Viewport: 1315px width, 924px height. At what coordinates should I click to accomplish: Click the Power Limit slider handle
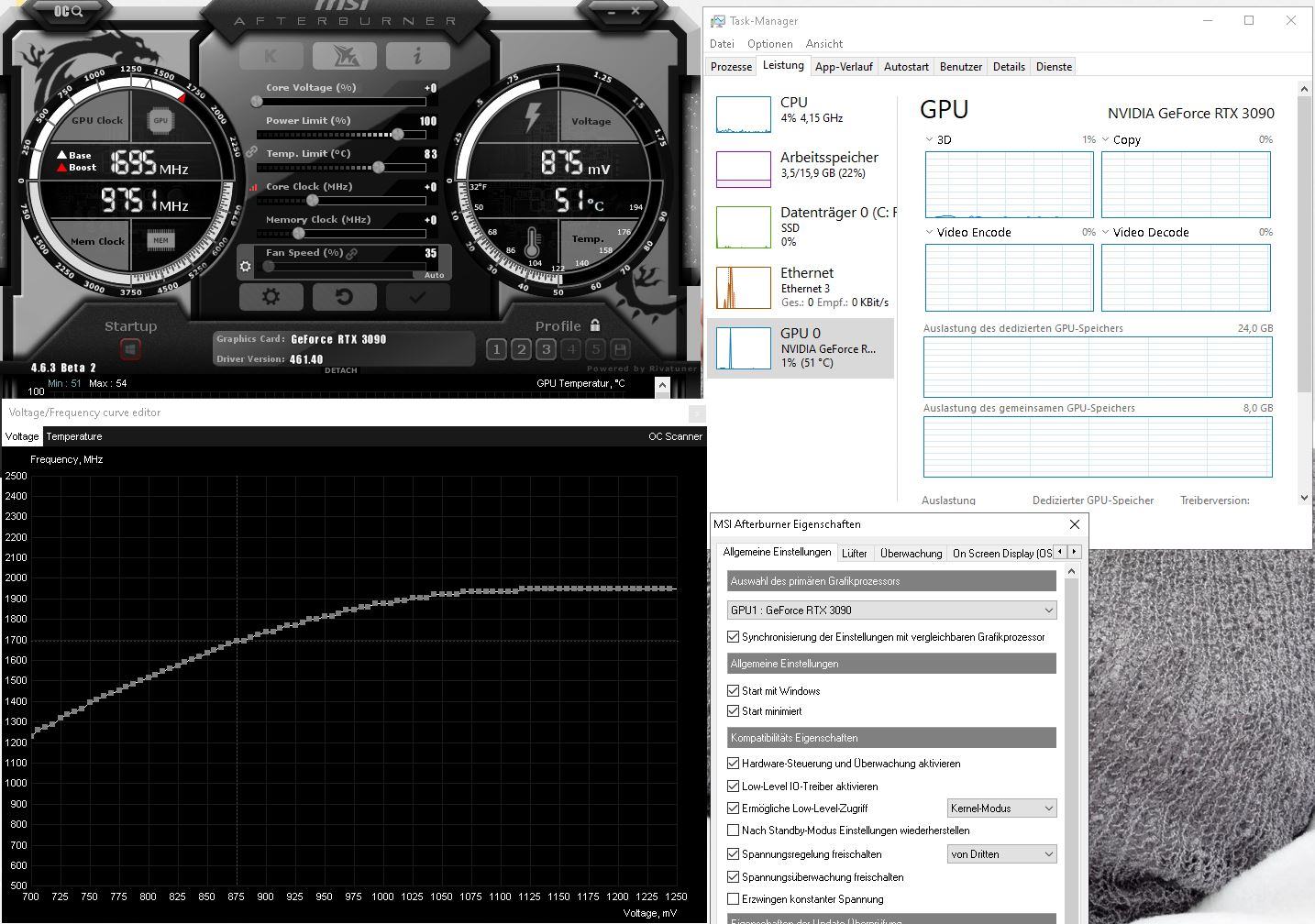click(x=397, y=135)
